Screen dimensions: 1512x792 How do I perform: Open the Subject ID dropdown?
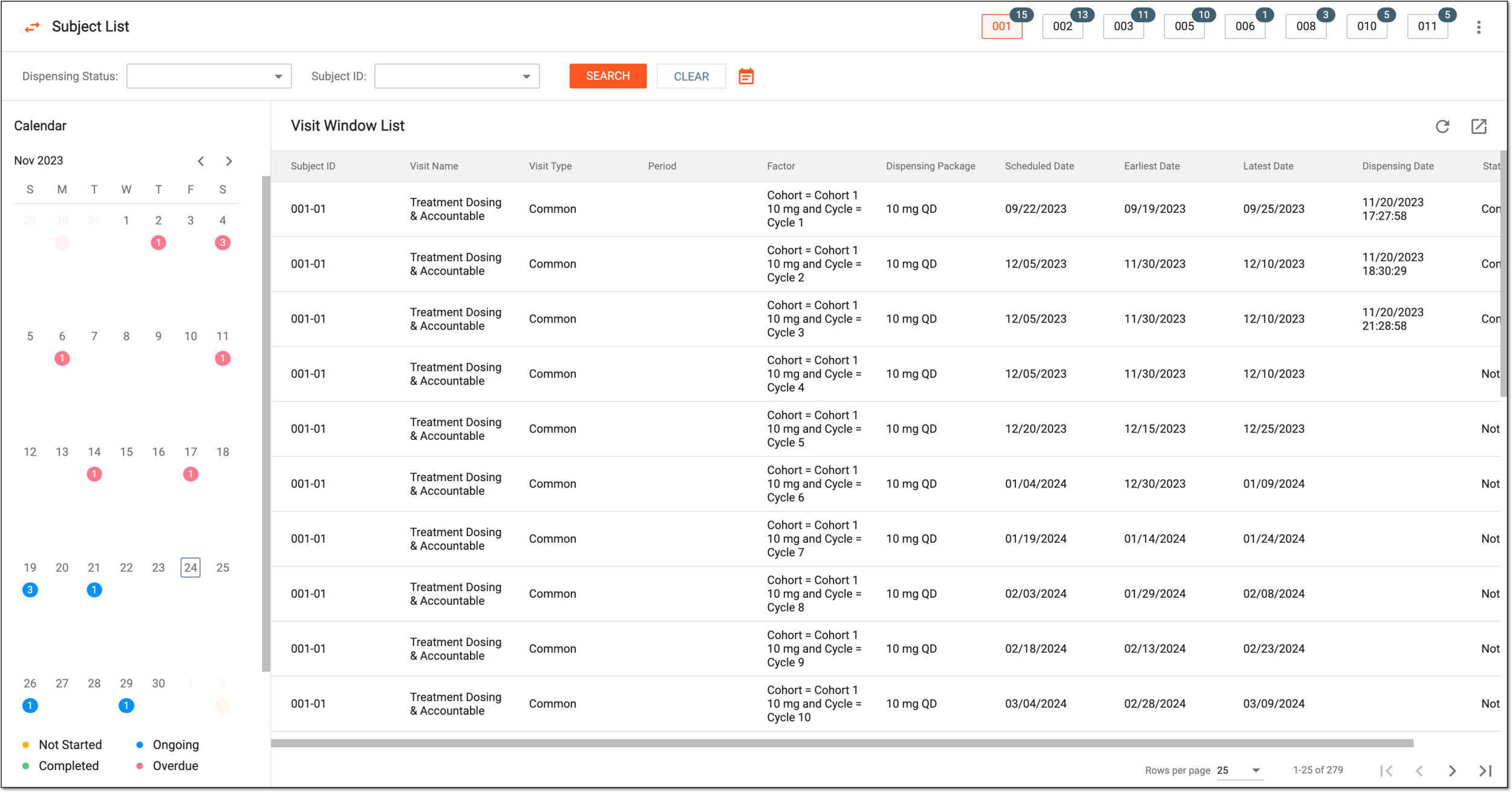pyautogui.click(x=457, y=76)
